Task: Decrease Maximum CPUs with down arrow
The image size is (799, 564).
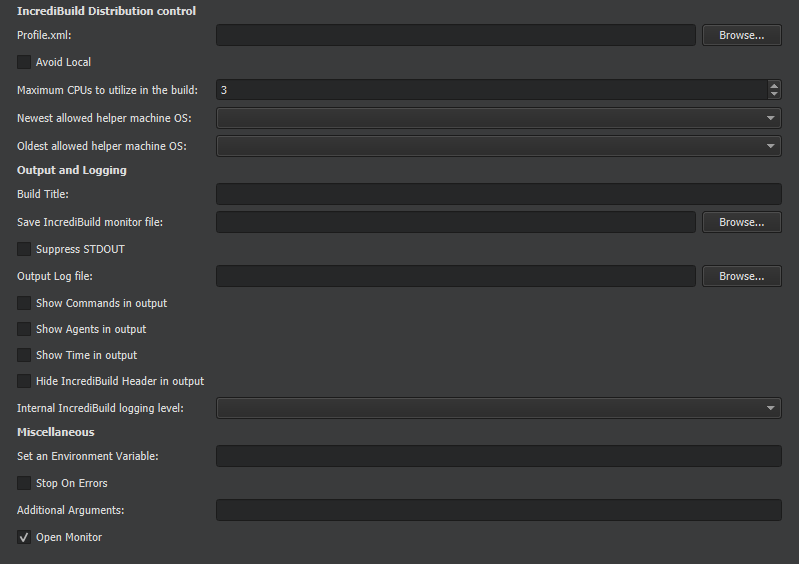Action: point(774,95)
